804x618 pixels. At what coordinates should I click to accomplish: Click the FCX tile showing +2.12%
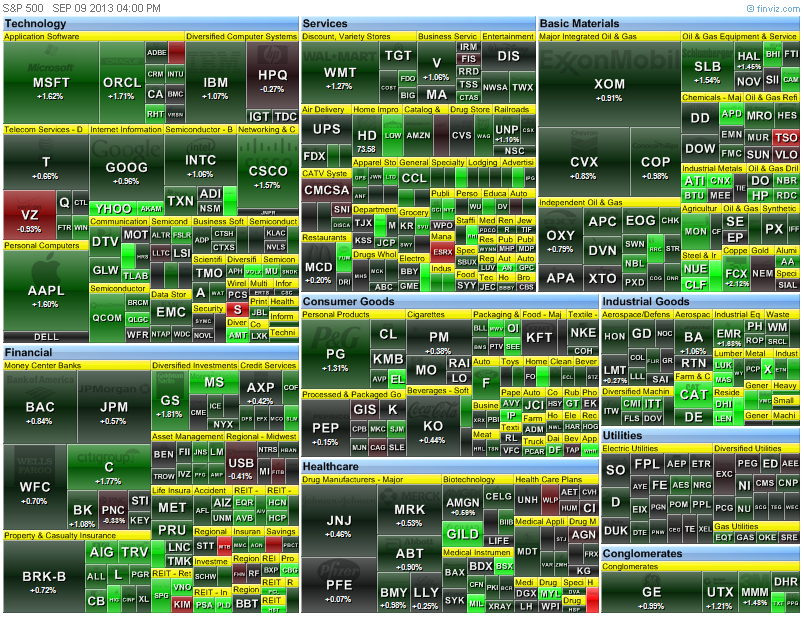(x=736, y=274)
